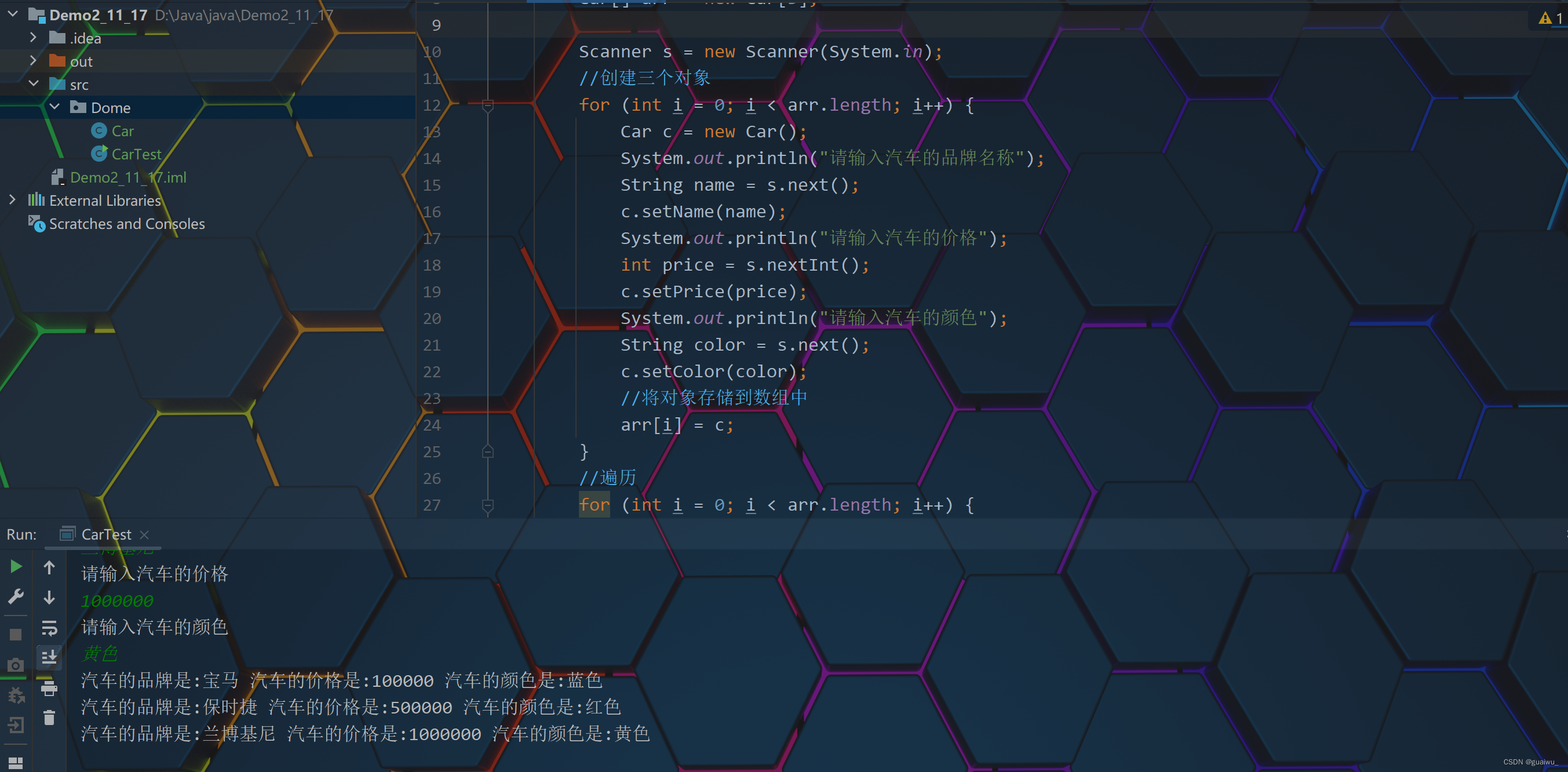Fold the loop end marker at line 25
1568x772 pixels.
pos(487,451)
